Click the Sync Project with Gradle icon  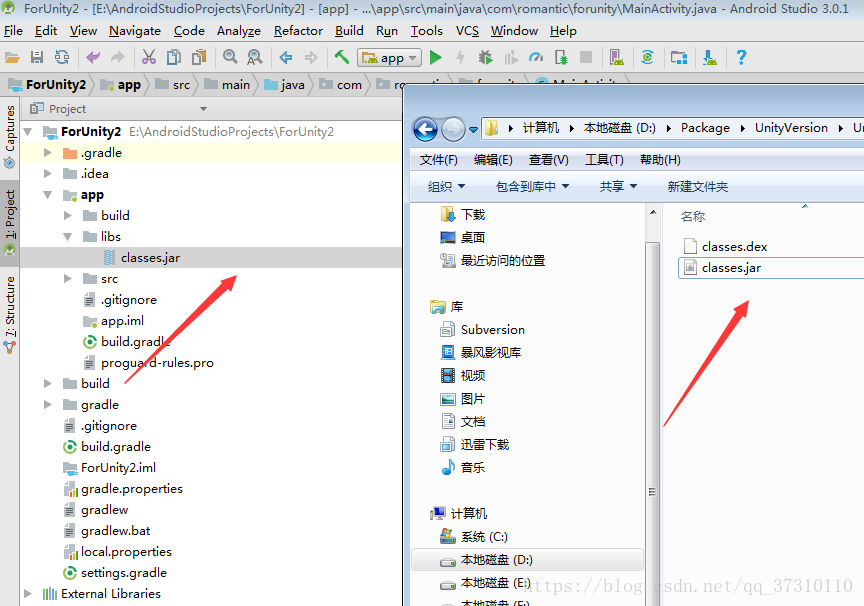pos(647,57)
